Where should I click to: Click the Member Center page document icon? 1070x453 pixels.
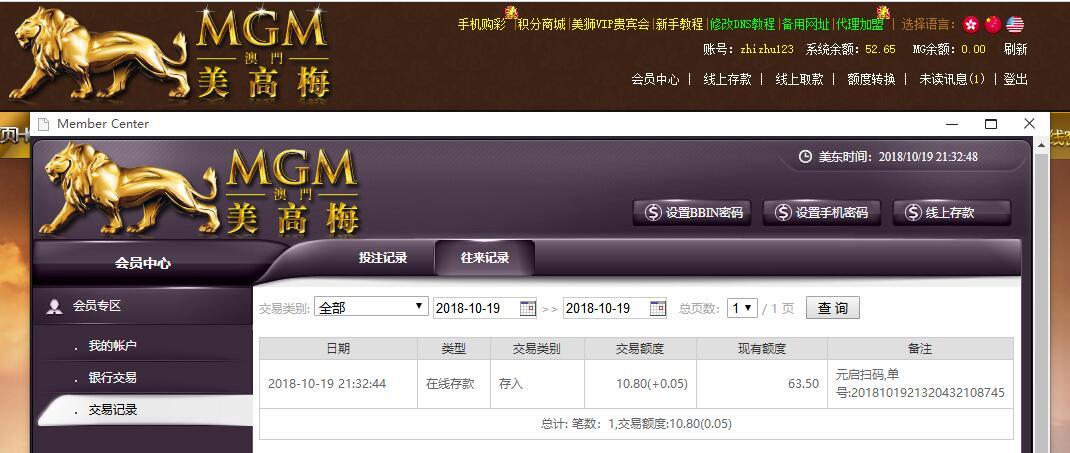pyautogui.click(x=44, y=124)
